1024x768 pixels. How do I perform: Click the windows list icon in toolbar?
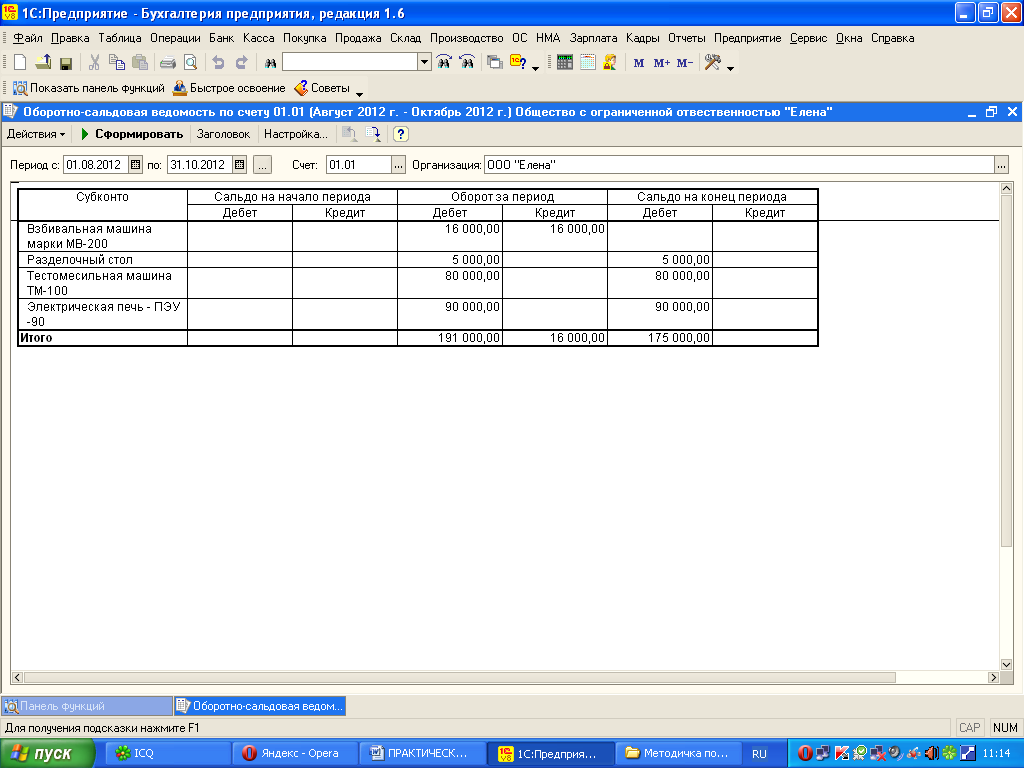pyautogui.click(x=495, y=63)
